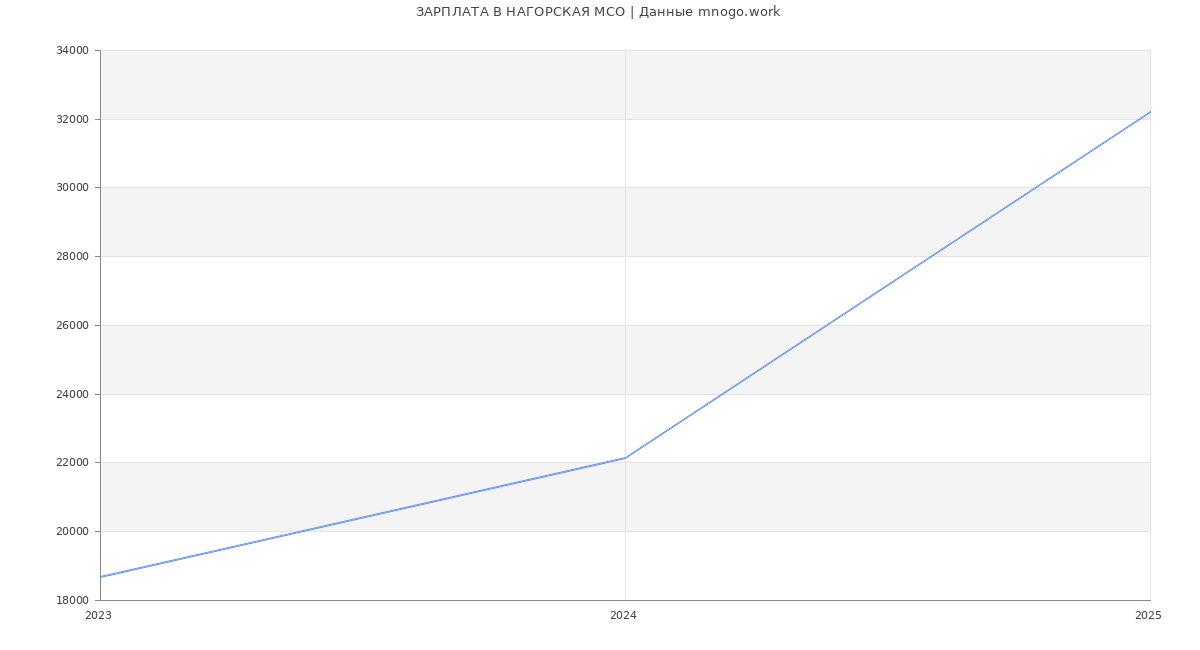
Task: Click the 26000 y-axis label
Action: click(72, 326)
